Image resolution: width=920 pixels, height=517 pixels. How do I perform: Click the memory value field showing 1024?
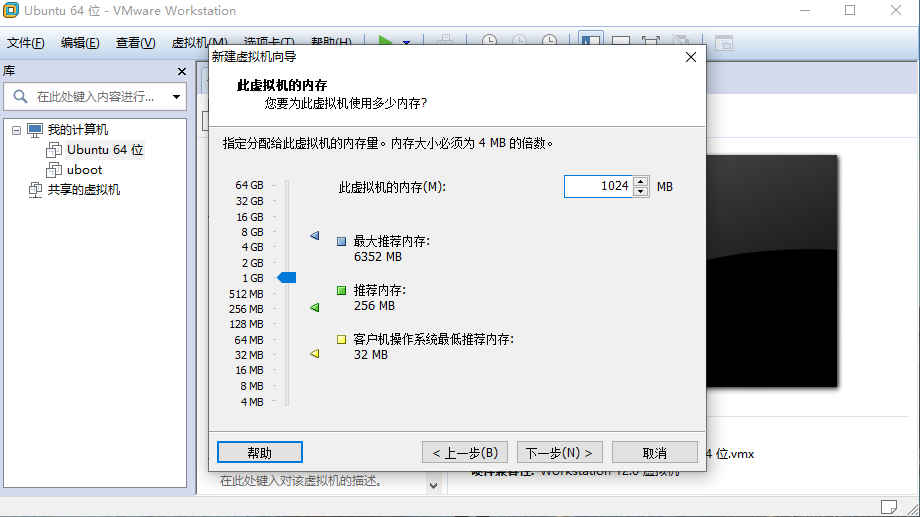point(598,187)
